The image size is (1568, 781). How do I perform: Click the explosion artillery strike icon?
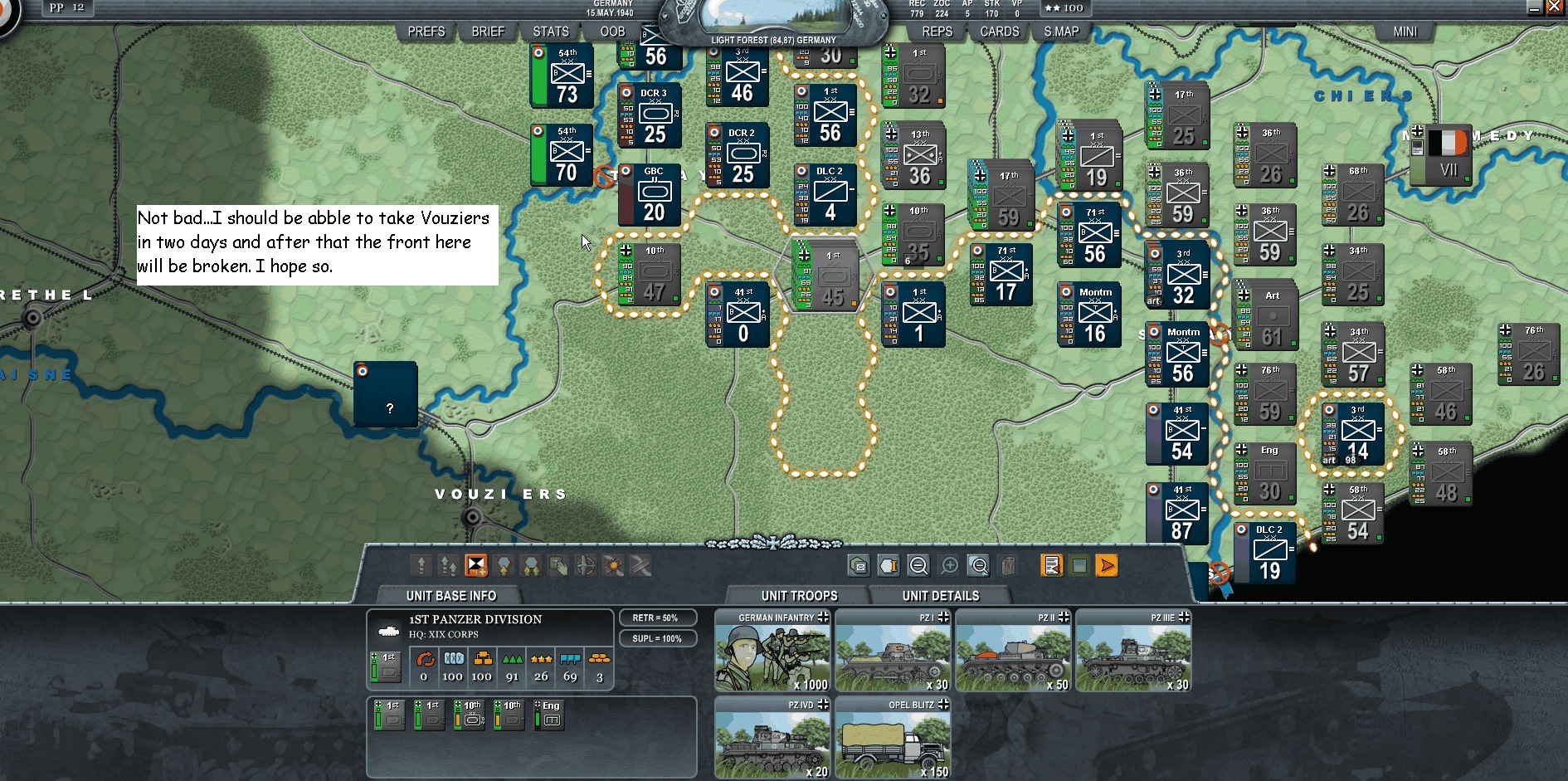613,566
